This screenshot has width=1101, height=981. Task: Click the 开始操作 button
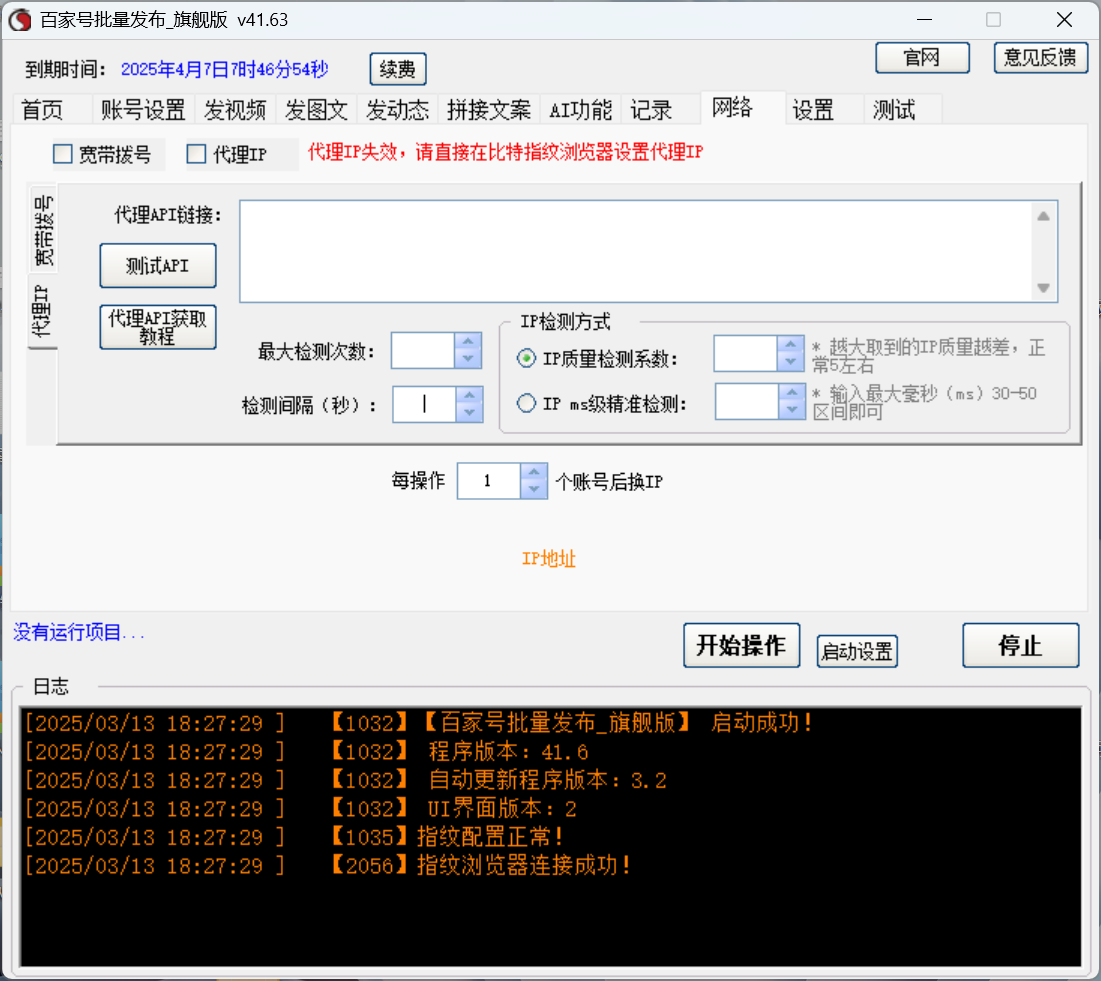[x=741, y=645]
